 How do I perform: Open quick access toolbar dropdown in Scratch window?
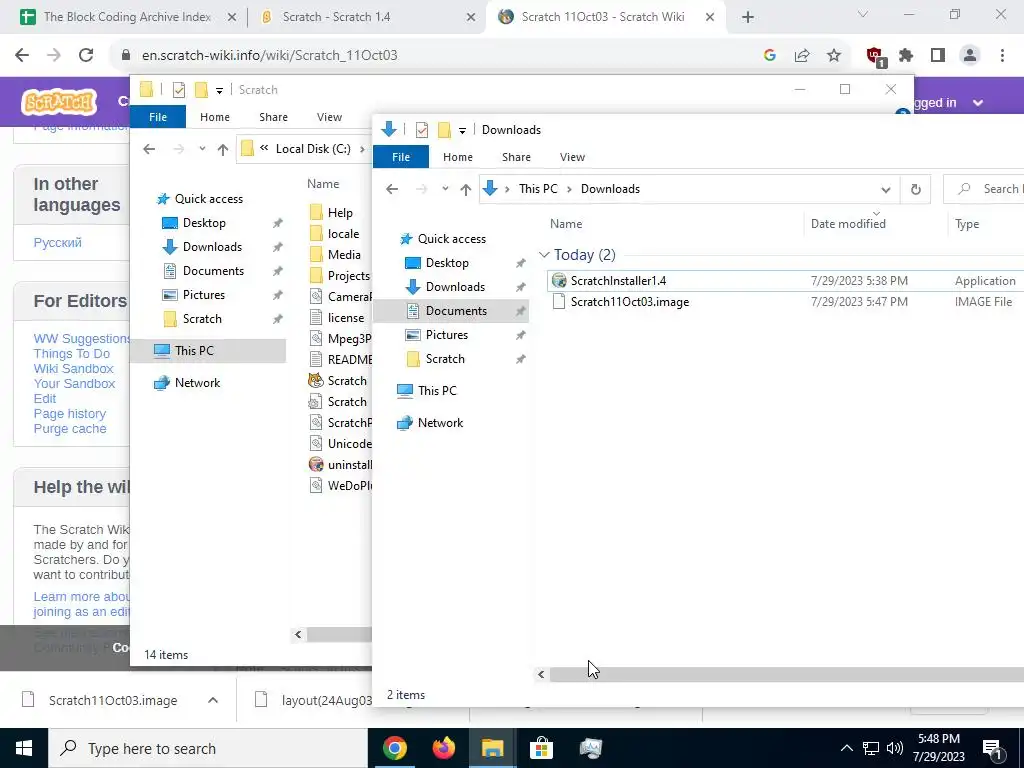[219, 91]
